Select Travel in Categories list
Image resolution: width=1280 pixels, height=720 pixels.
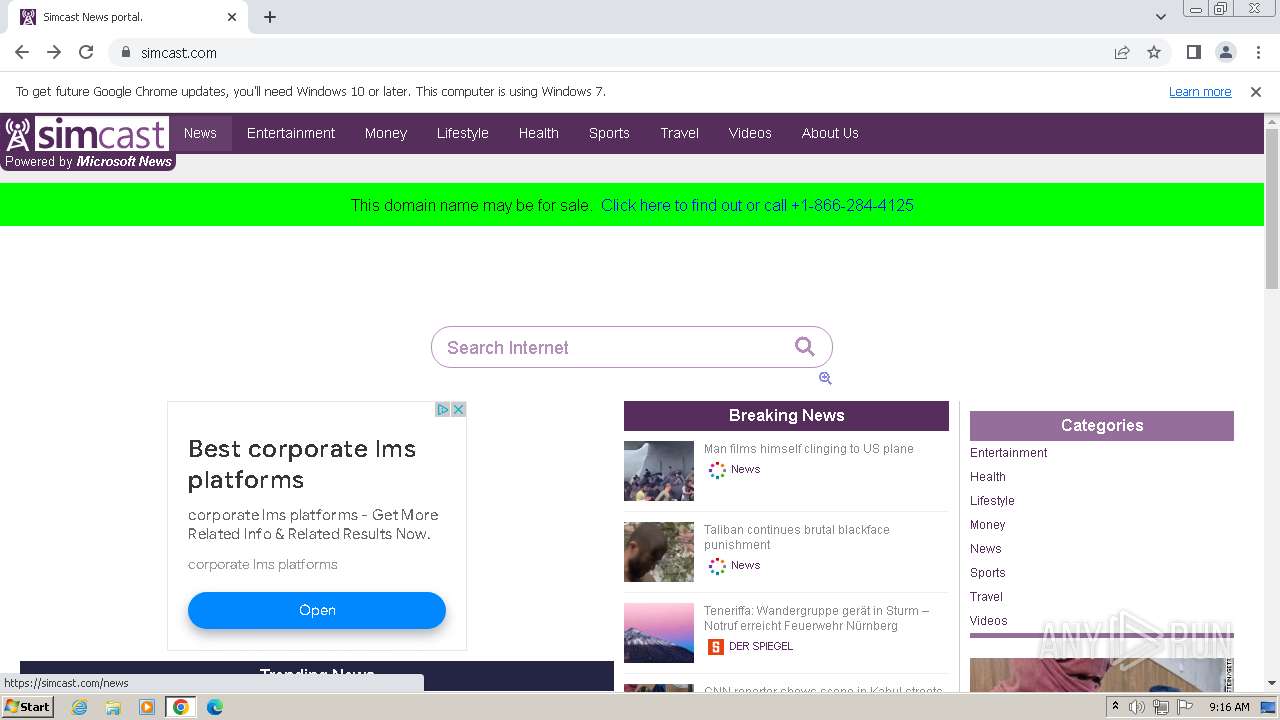986,597
